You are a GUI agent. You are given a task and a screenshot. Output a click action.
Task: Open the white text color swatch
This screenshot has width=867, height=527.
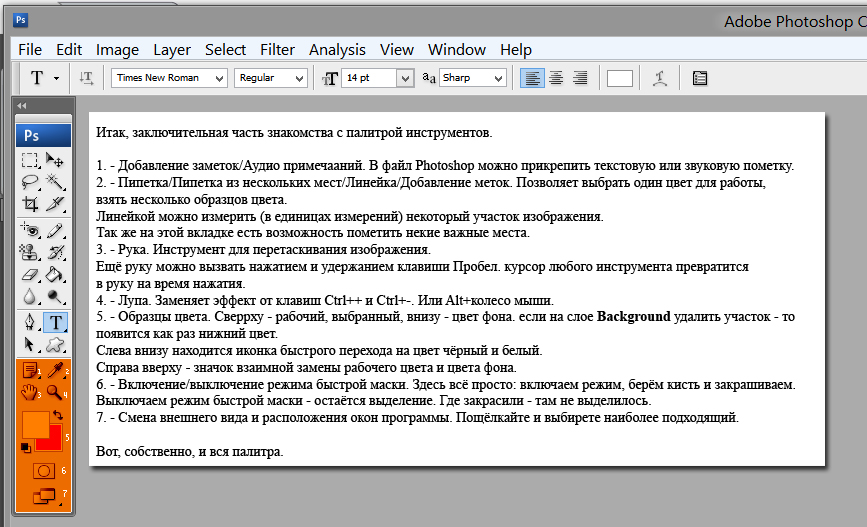pyautogui.click(x=620, y=78)
